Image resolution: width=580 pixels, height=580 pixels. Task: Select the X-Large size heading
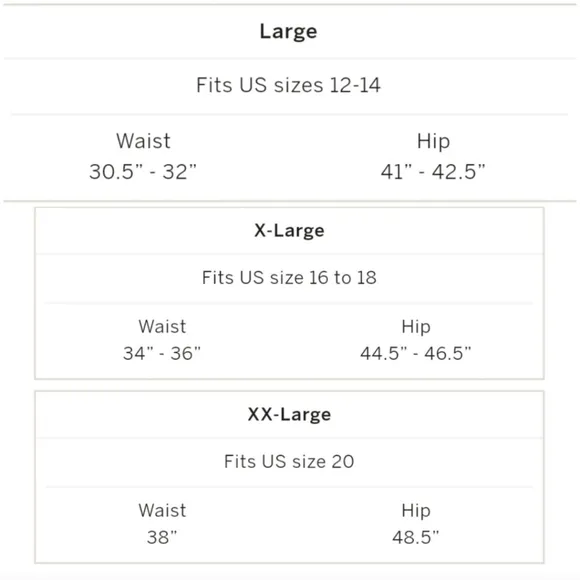coord(289,231)
